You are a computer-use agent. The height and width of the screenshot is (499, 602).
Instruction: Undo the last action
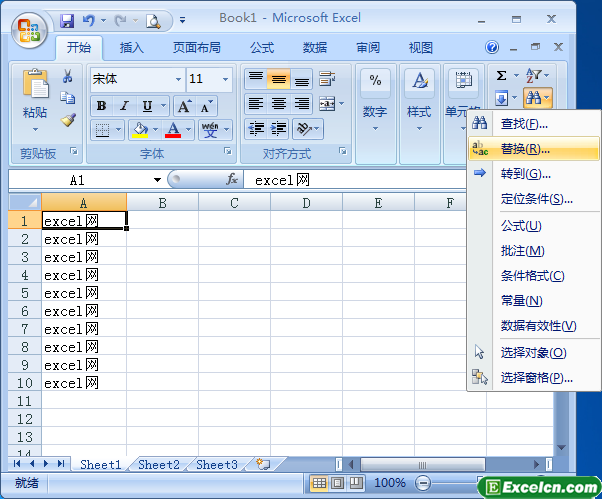pyautogui.click(x=89, y=21)
